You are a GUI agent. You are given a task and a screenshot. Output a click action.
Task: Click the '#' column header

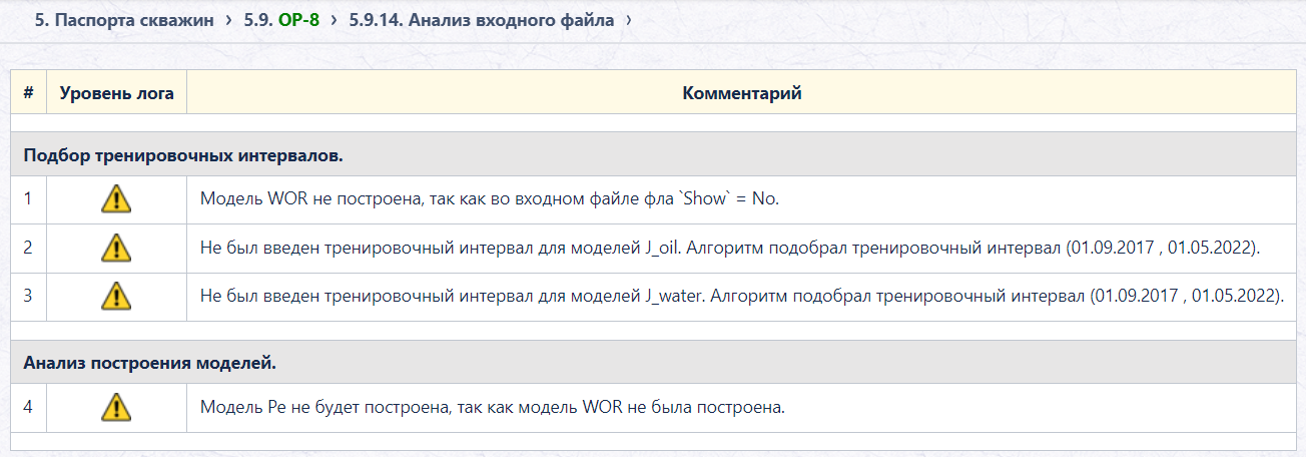[x=29, y=93]
